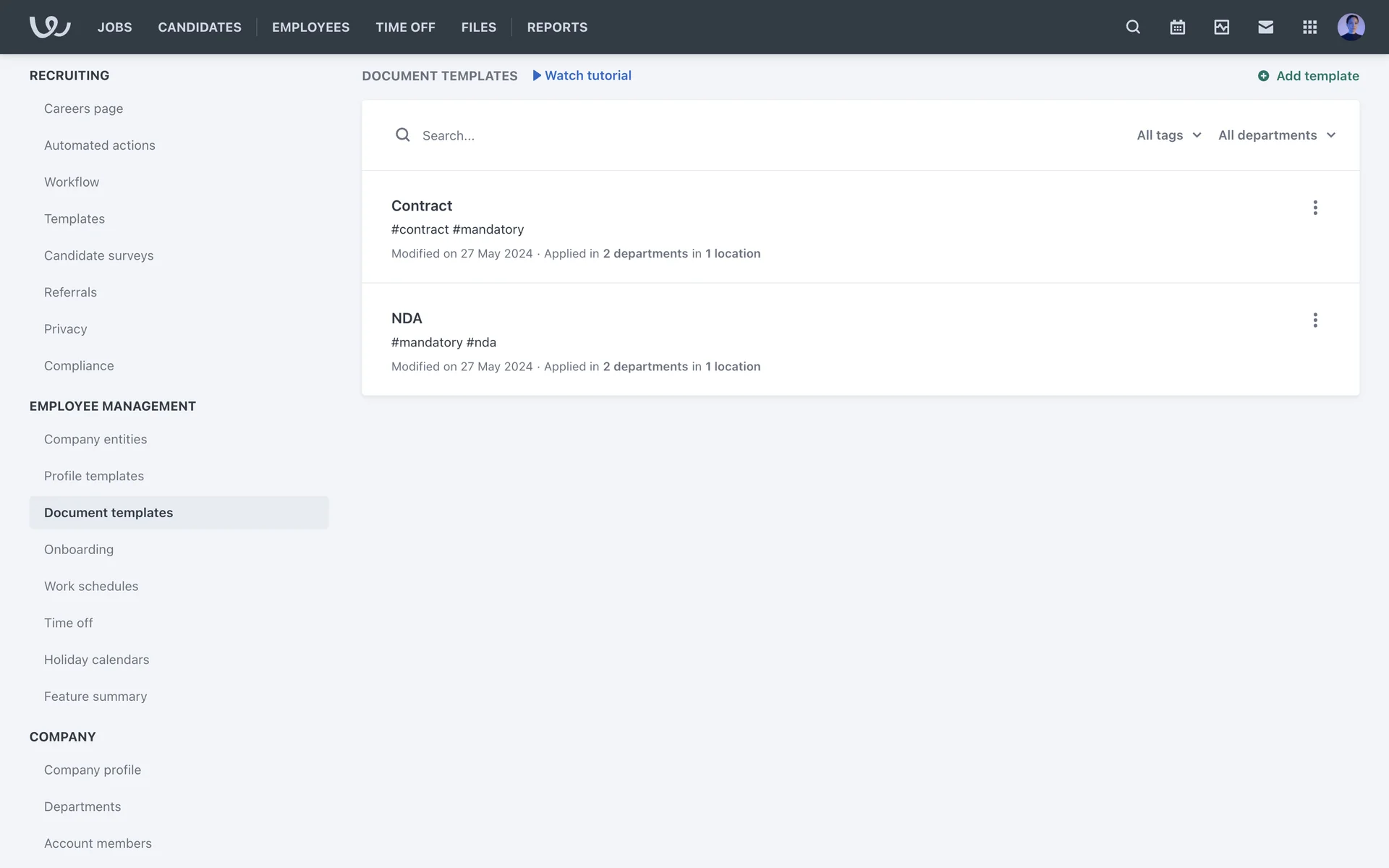Select Automated actions sidebar item
Viewport: 1389px width, 868px height.
point(100,145)
